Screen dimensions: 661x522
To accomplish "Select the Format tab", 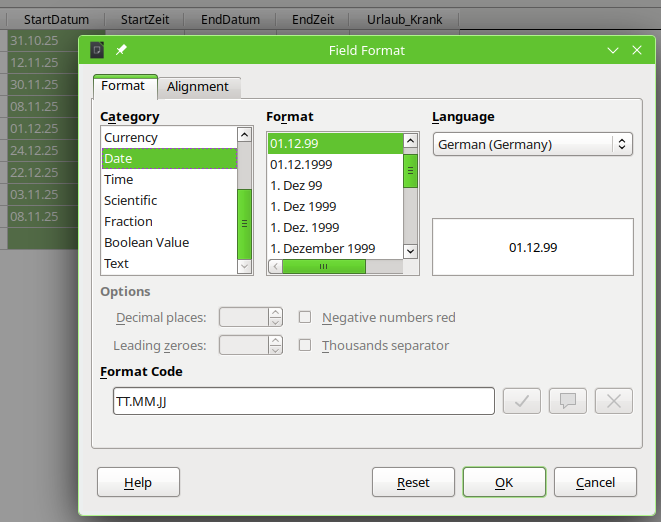I will click(123, 86).
